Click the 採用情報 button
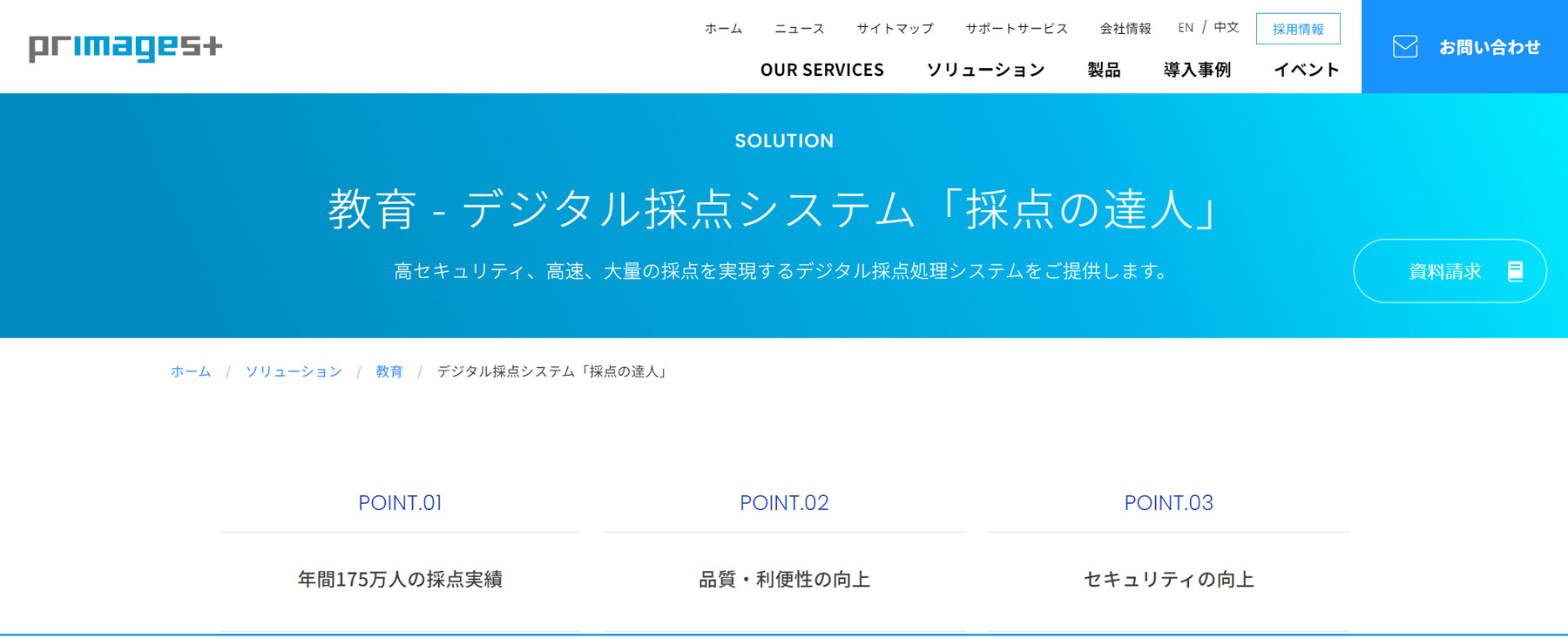This screenshot has width=1568, height=639. [1298, 29]
